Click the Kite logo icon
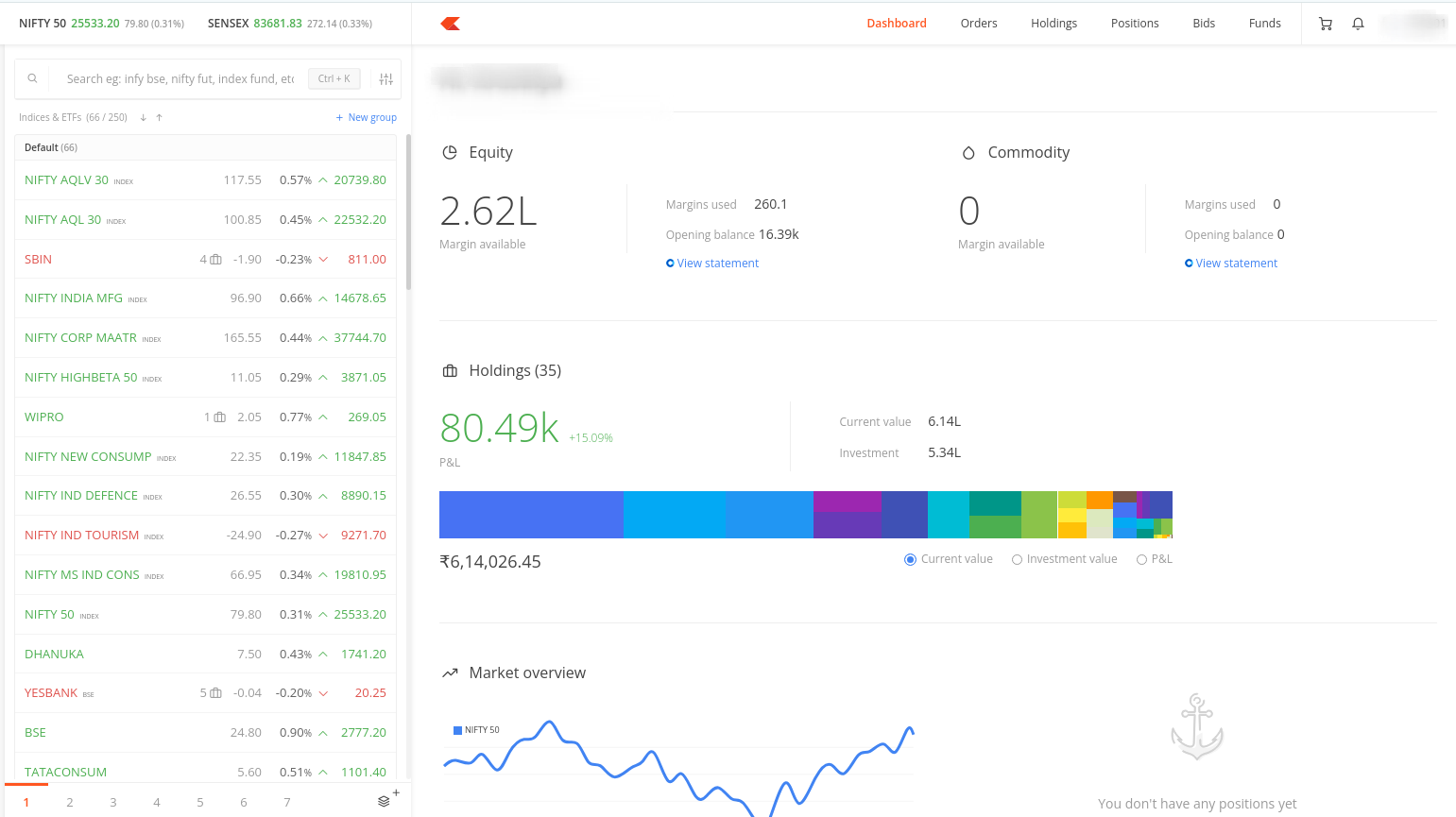 click(451, 23)
